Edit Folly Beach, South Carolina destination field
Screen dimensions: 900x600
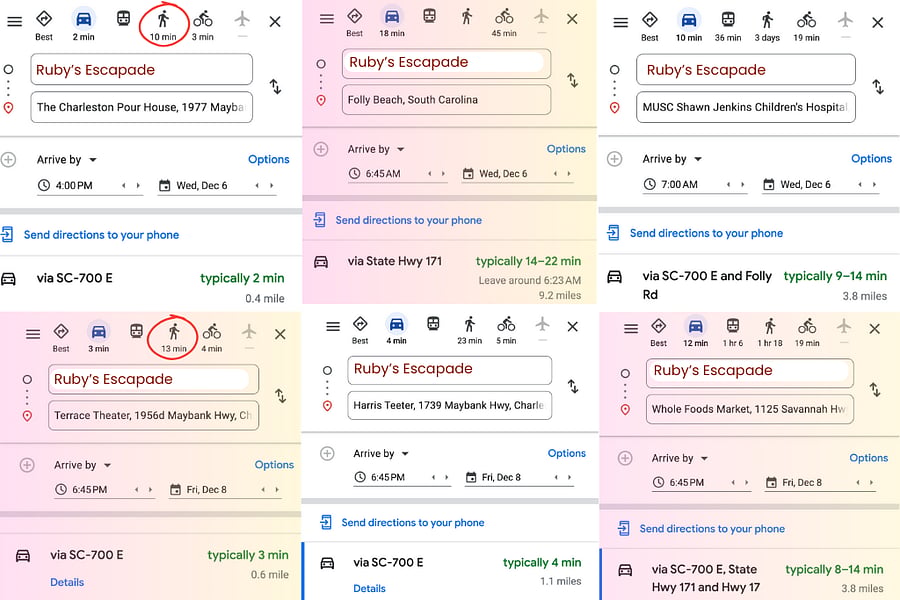click(x=447, y=100)
